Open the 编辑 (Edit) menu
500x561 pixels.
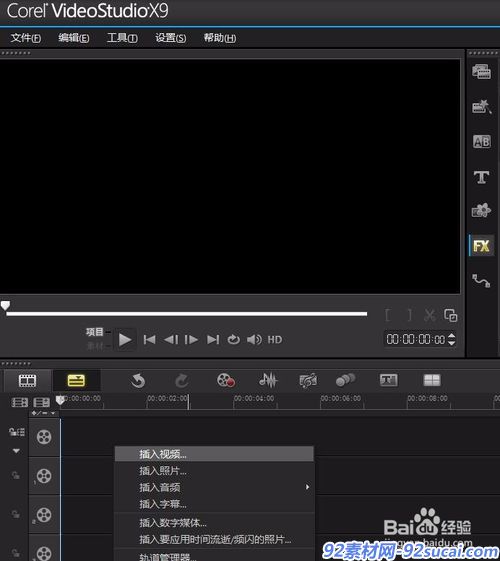click(74, 38)
